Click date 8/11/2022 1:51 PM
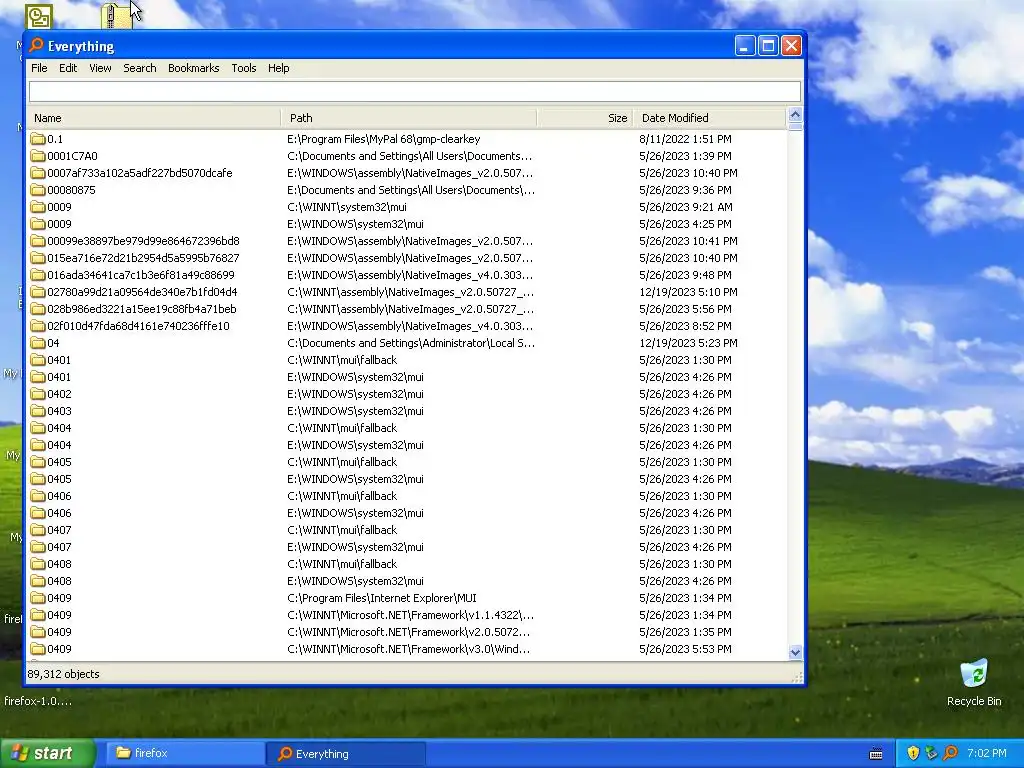The image size is (1024, 768). coord(685,139)
